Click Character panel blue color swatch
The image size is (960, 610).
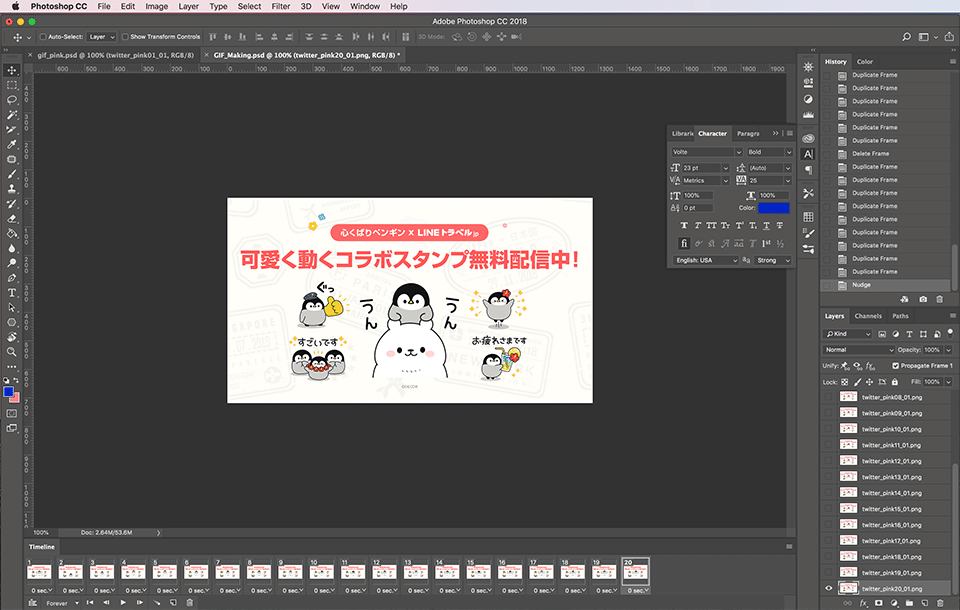click(774, 208)
